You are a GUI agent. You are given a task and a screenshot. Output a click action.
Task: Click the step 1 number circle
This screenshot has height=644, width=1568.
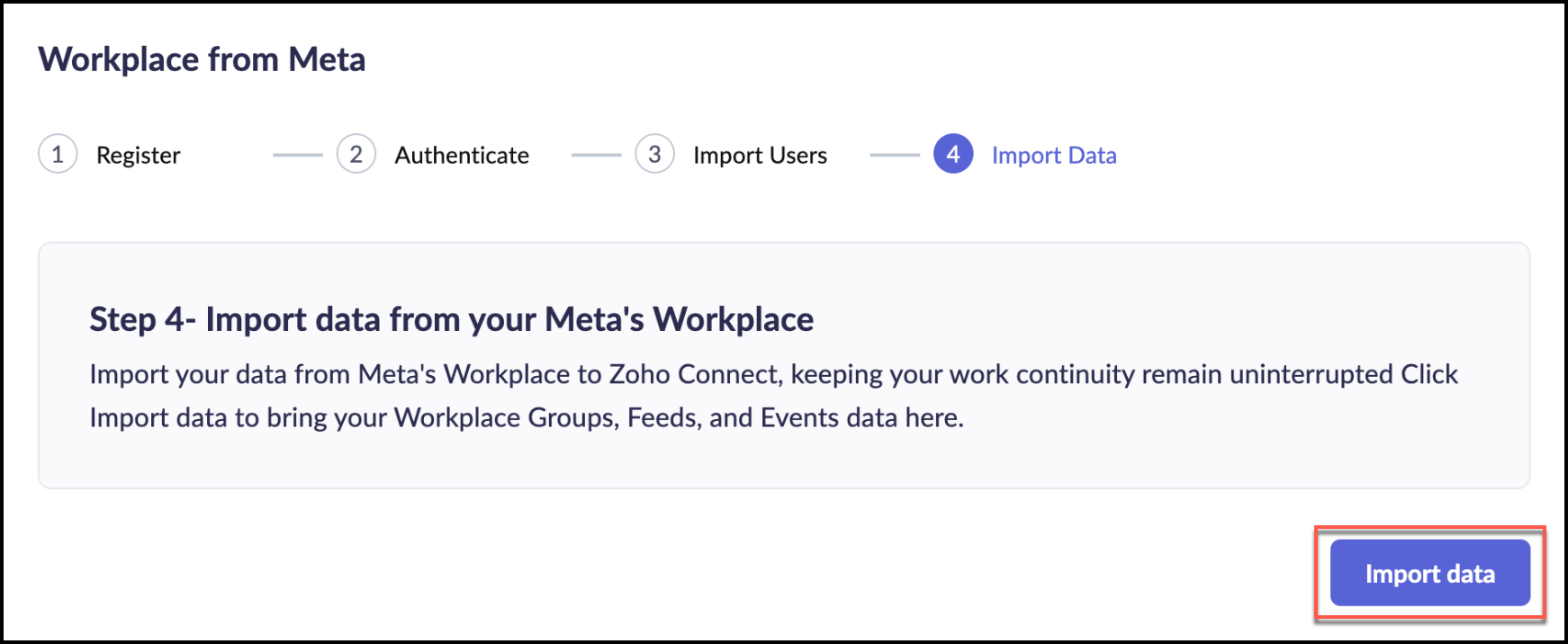click(x=58, y=155)
